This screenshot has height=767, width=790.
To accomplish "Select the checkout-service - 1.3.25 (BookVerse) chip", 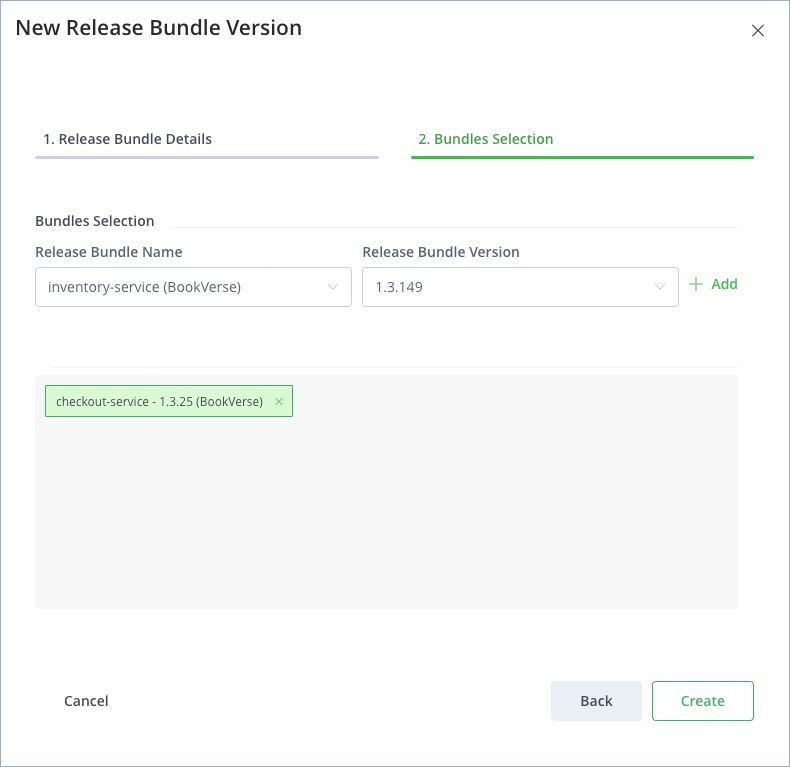I will [x=169, y=401].
